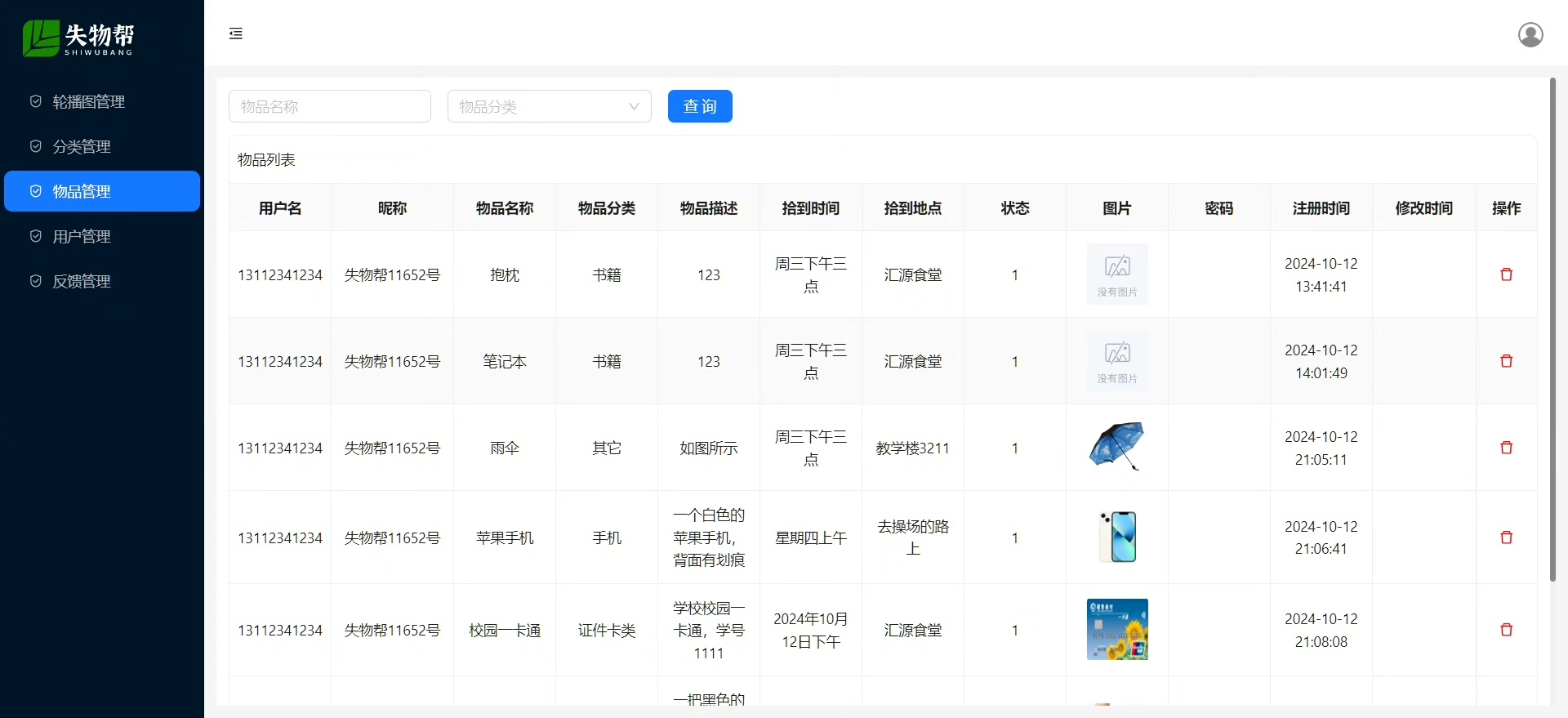
Task: Open the user avatar profile icon
Action: (x=1530, y=34)
